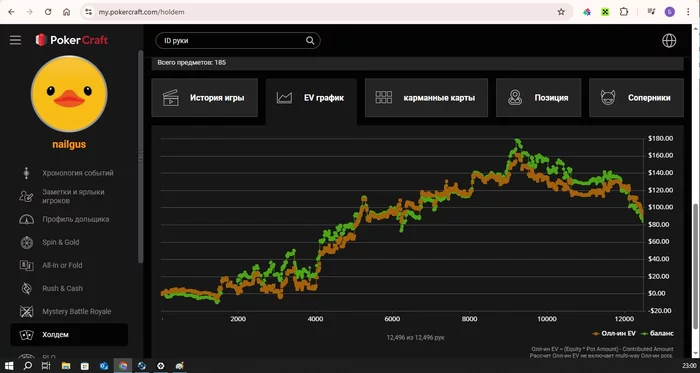Screen dimensions: 700x373
Task: Select Rush & Cash in sidebar
Action: (x=69, y=288)
